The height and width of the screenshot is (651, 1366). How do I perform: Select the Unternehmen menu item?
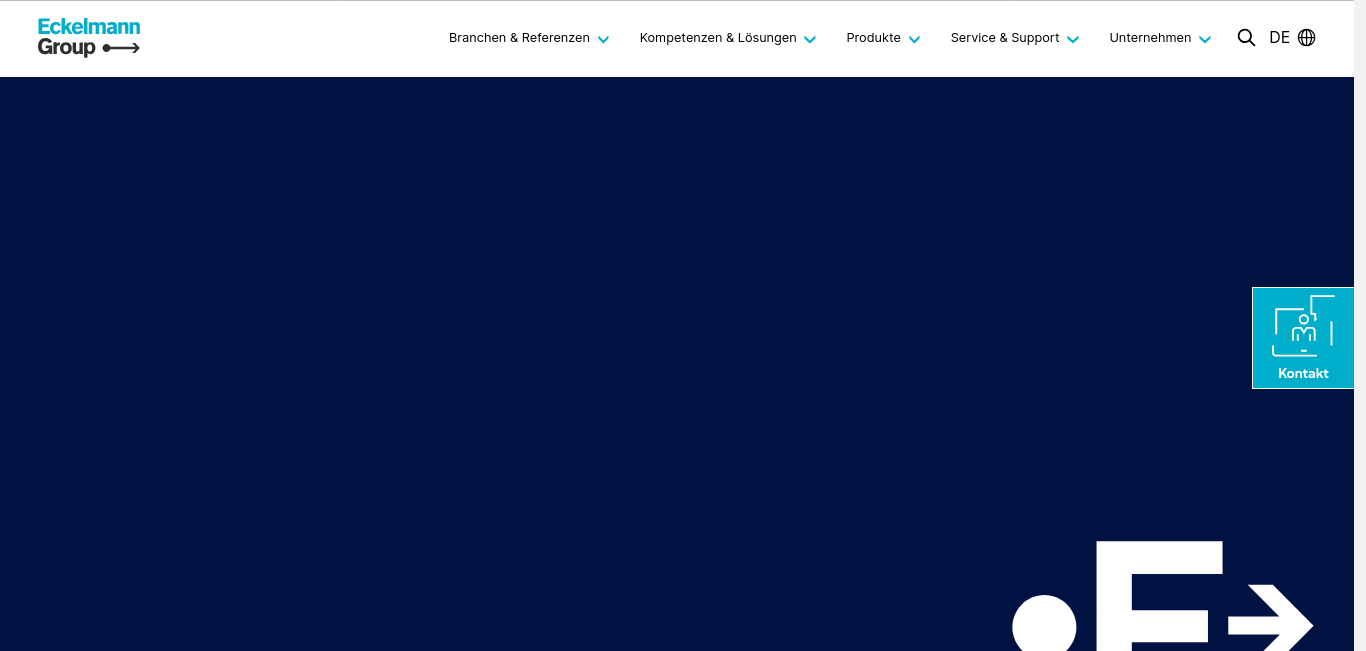pos(1150,38)
